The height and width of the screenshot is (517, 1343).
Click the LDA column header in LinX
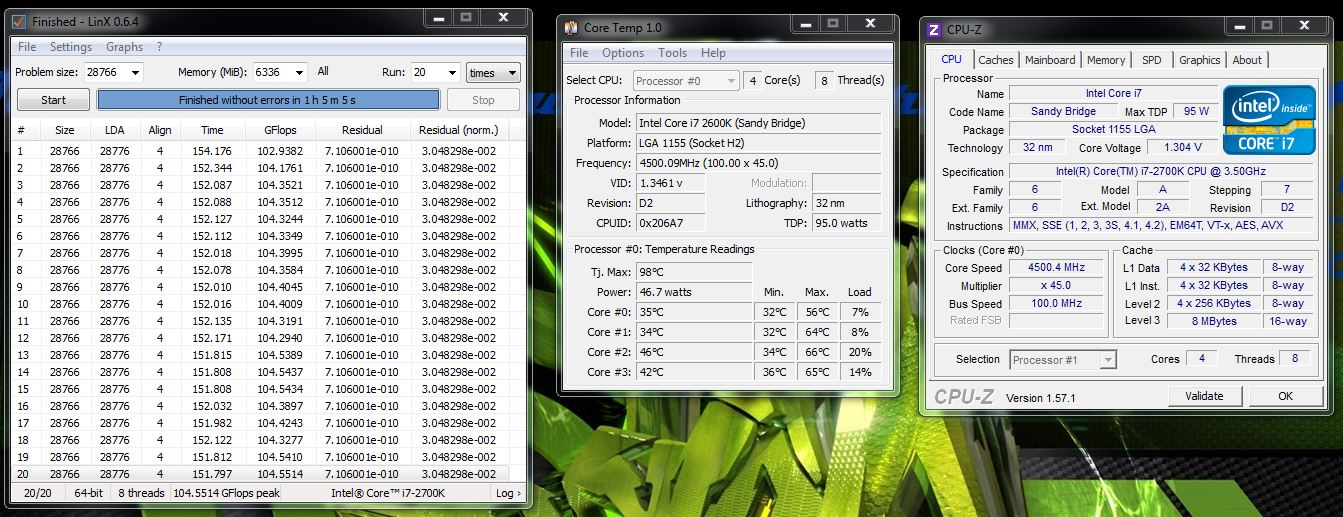coord(114,130)
